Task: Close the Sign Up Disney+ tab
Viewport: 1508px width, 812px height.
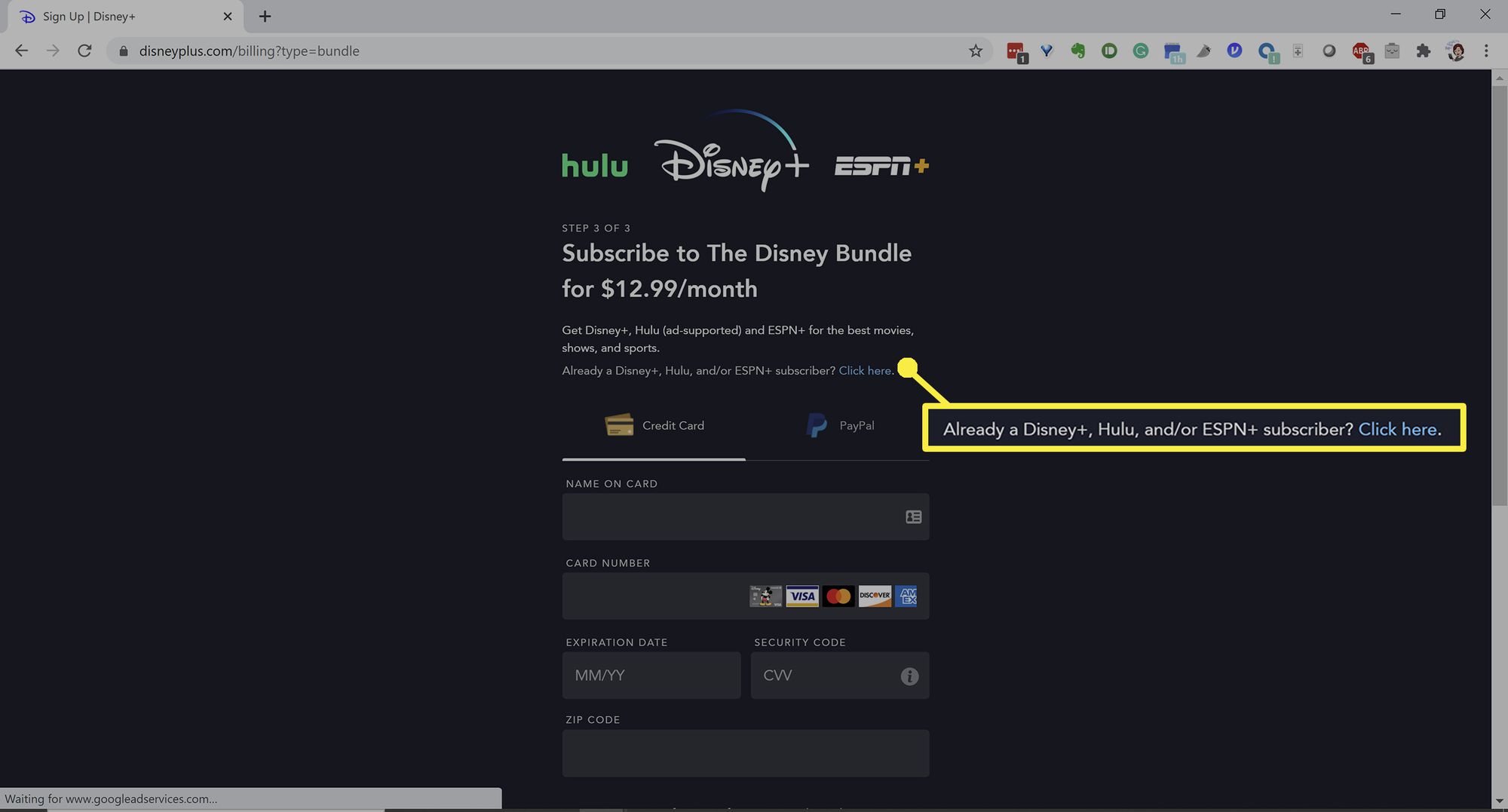Action: 228,16
